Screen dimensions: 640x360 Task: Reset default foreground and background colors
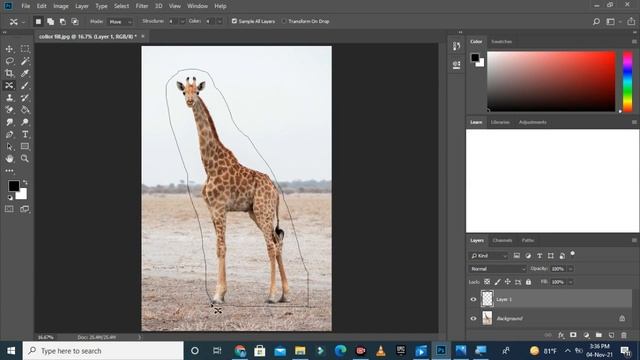coord(10,198)
